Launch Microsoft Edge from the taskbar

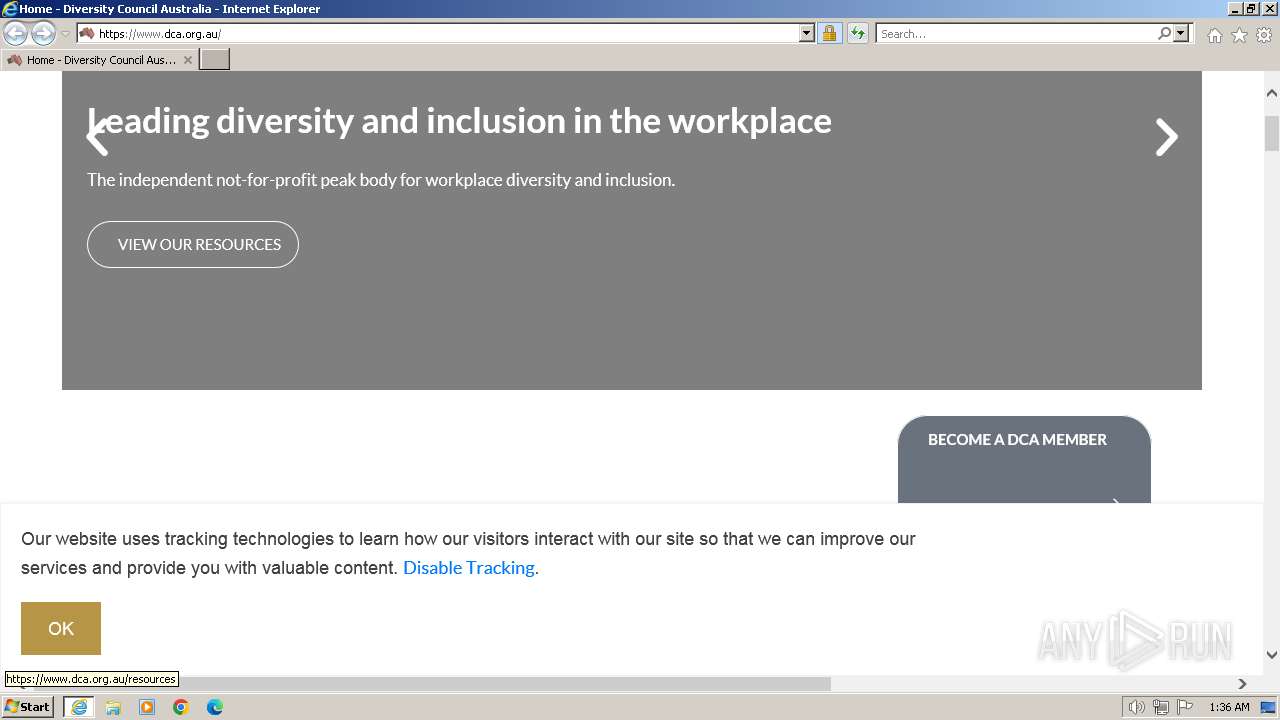click(215, 707)
